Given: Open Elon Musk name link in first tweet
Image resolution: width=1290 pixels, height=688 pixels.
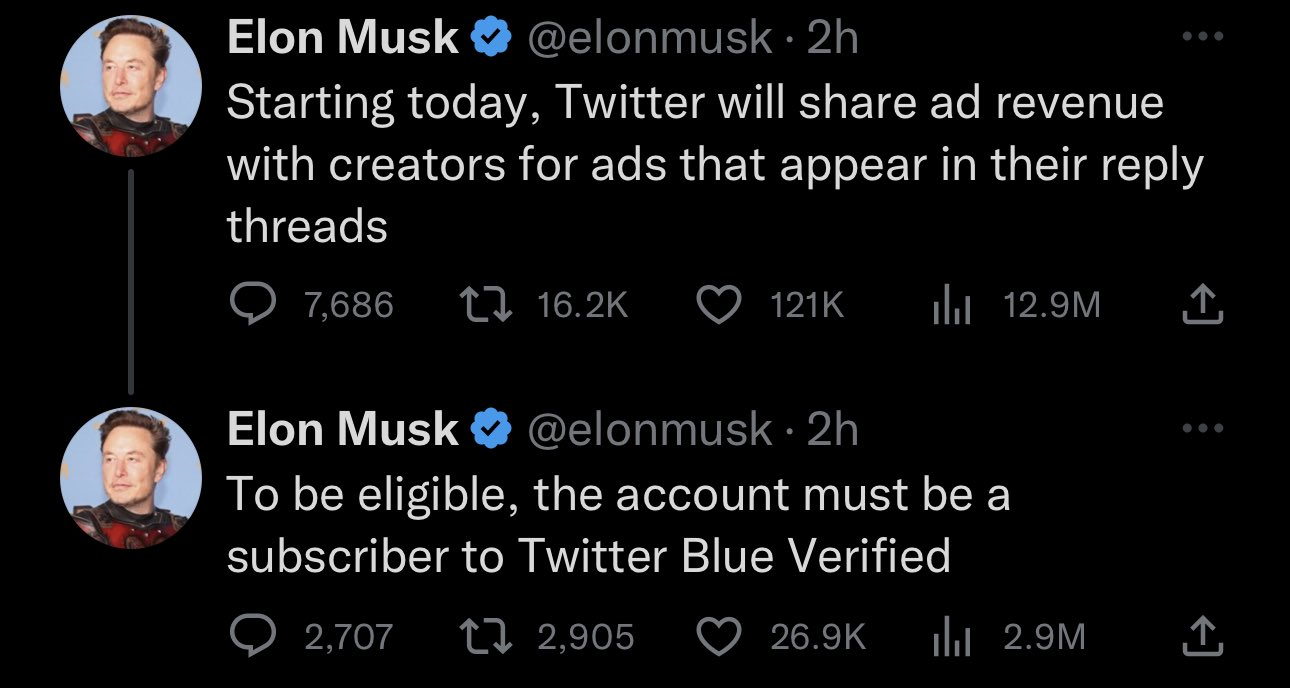Looking at the screenshot, I should click(343, 38).
